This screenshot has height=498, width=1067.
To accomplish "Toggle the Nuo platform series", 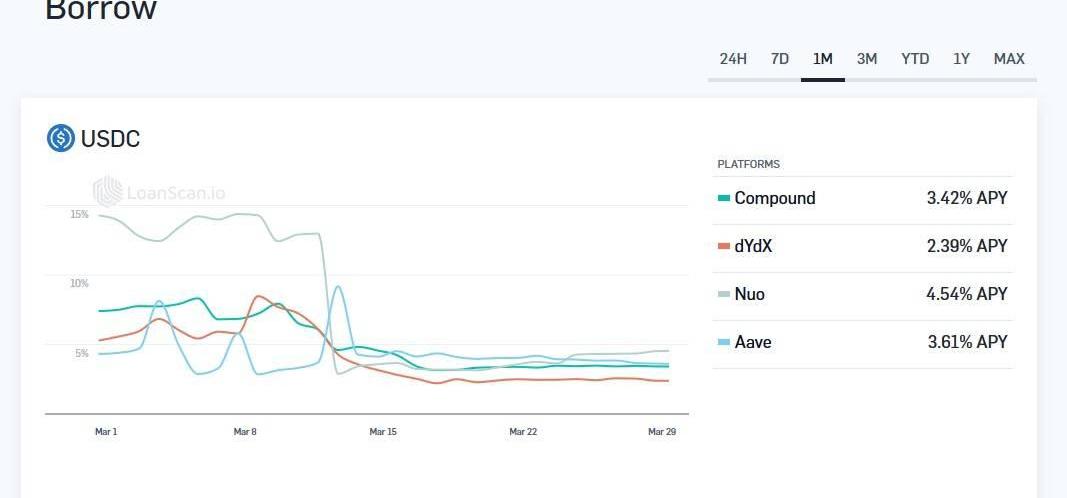I will point(863,294).
